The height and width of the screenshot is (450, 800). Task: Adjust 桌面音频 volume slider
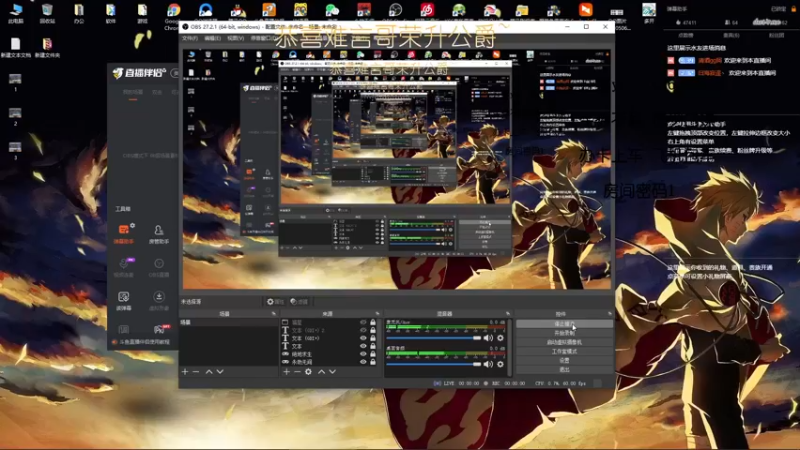pyautogui.click(x=434, y=364)
